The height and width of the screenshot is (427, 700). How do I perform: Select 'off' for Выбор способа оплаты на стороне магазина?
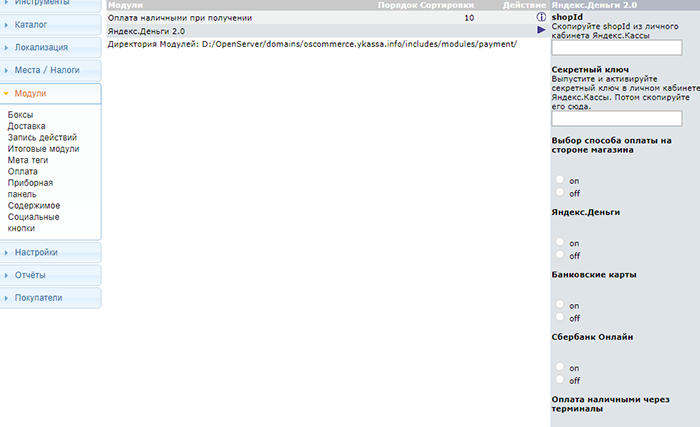coord(560,192)
